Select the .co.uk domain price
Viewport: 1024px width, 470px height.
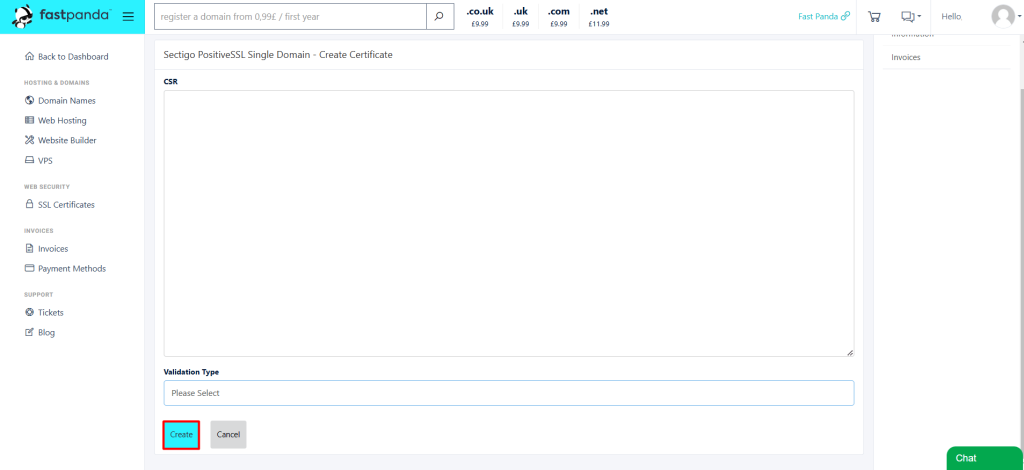click(480, 17)
